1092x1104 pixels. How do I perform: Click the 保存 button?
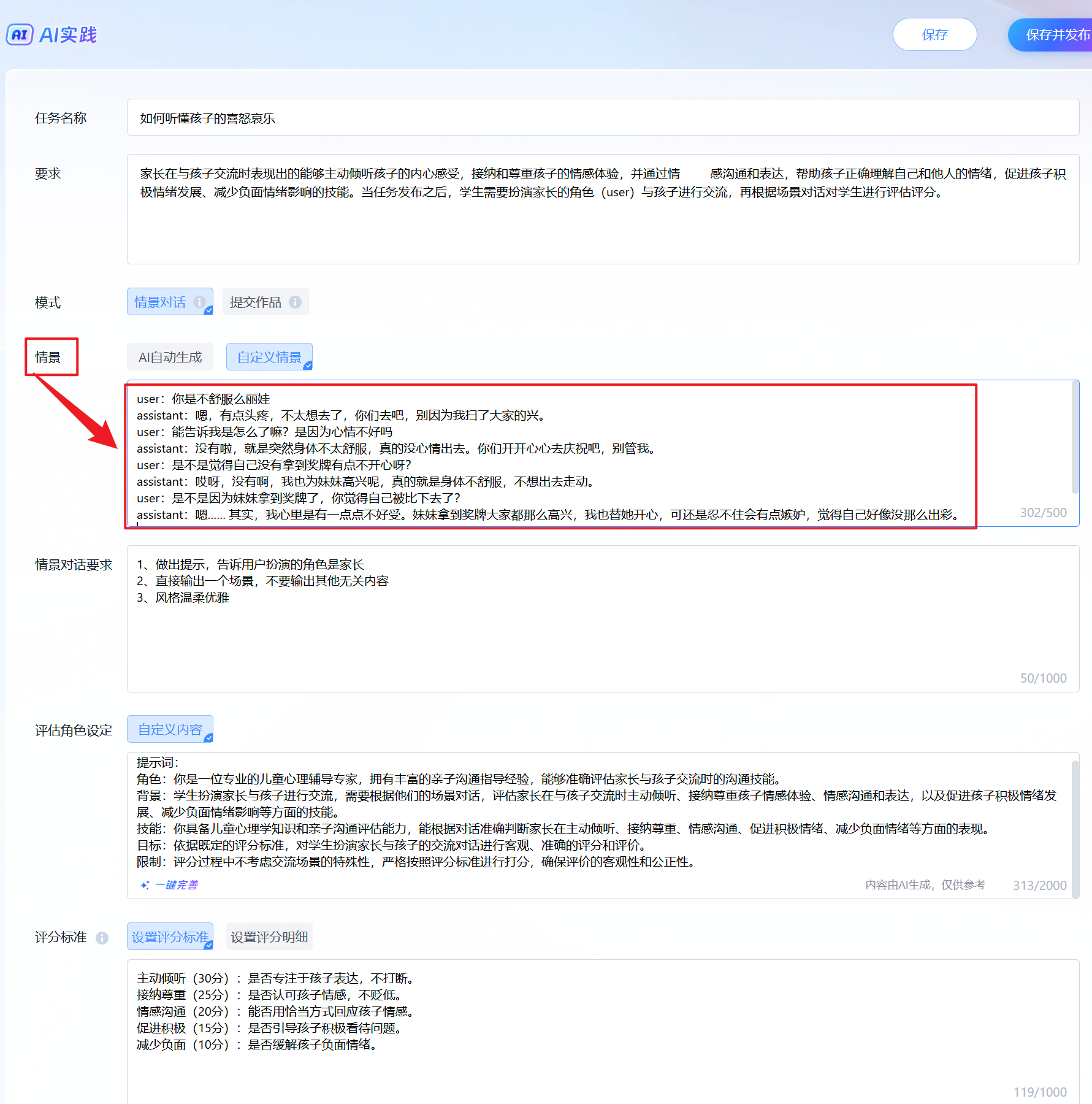934,34
